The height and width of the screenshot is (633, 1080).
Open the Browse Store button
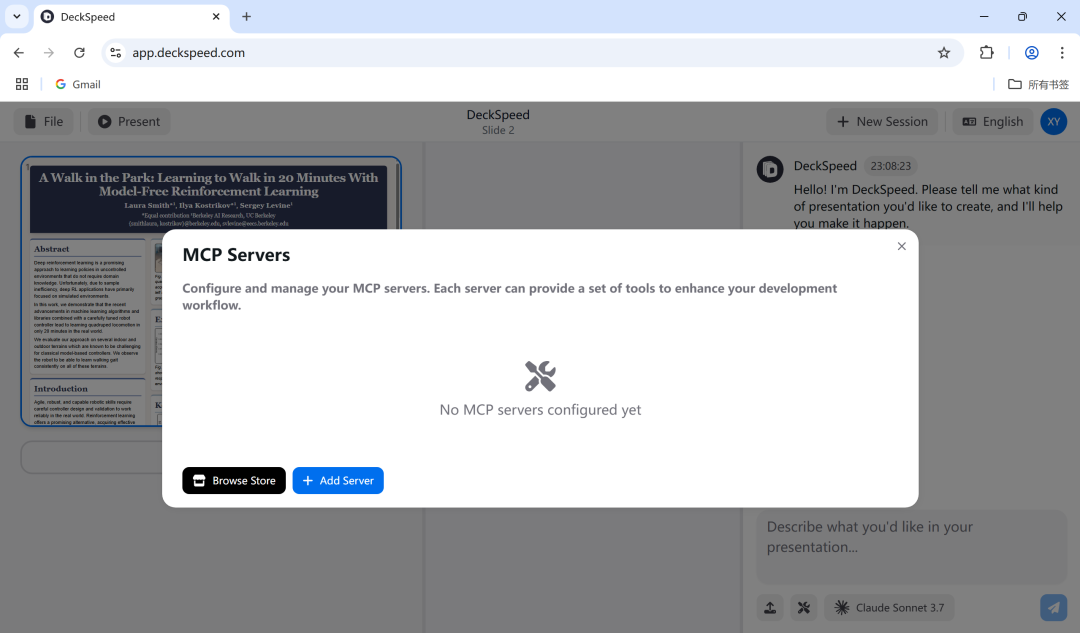click(x=233, y=481)
